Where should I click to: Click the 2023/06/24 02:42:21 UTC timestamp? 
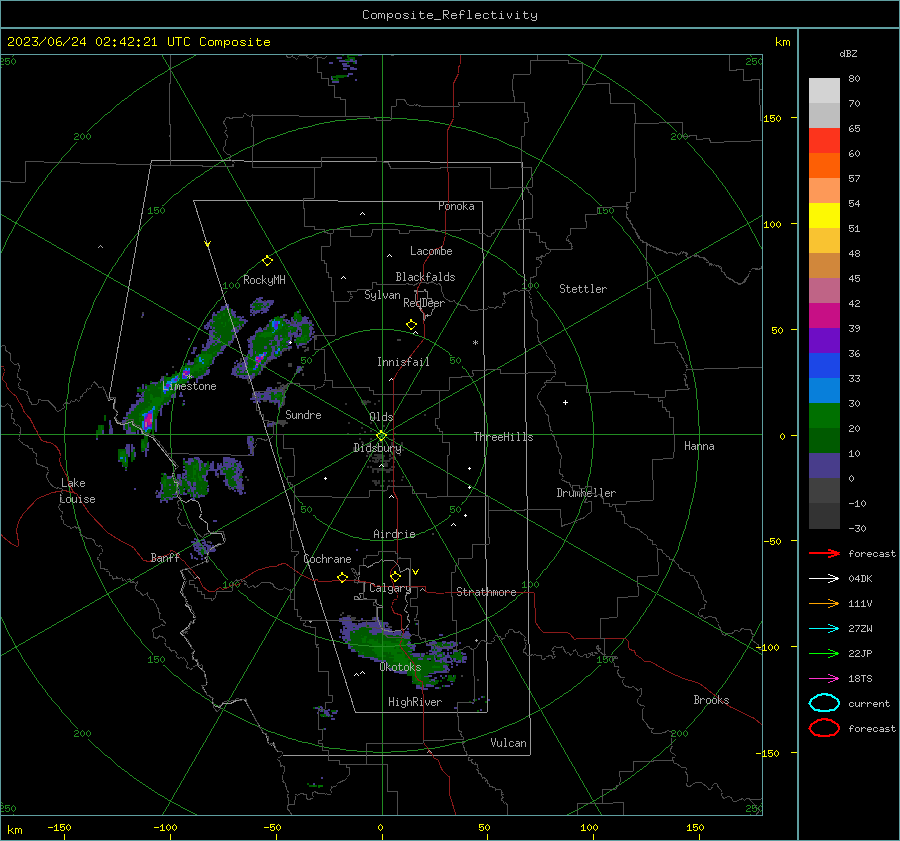click(138, 42)
